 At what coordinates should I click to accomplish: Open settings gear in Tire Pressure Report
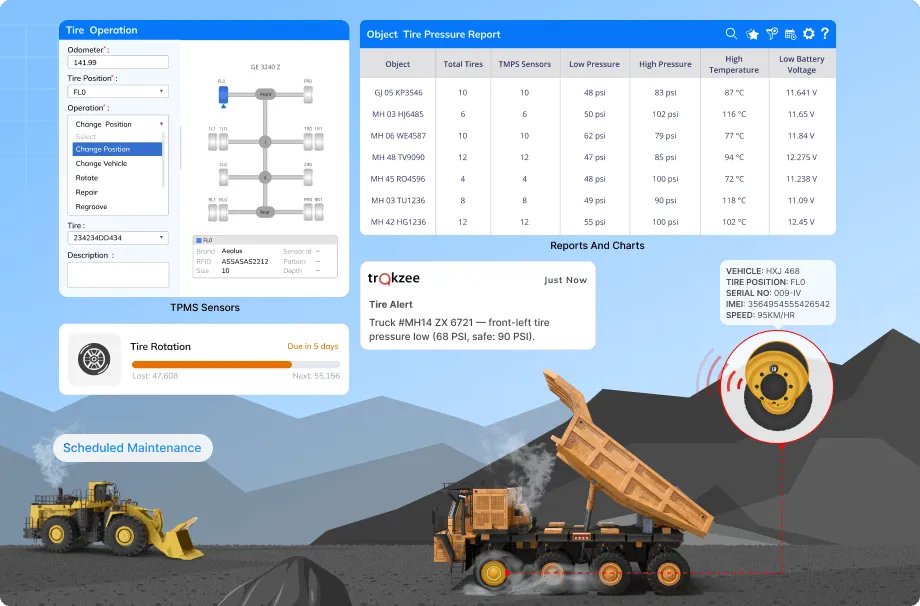click(808, 34)
